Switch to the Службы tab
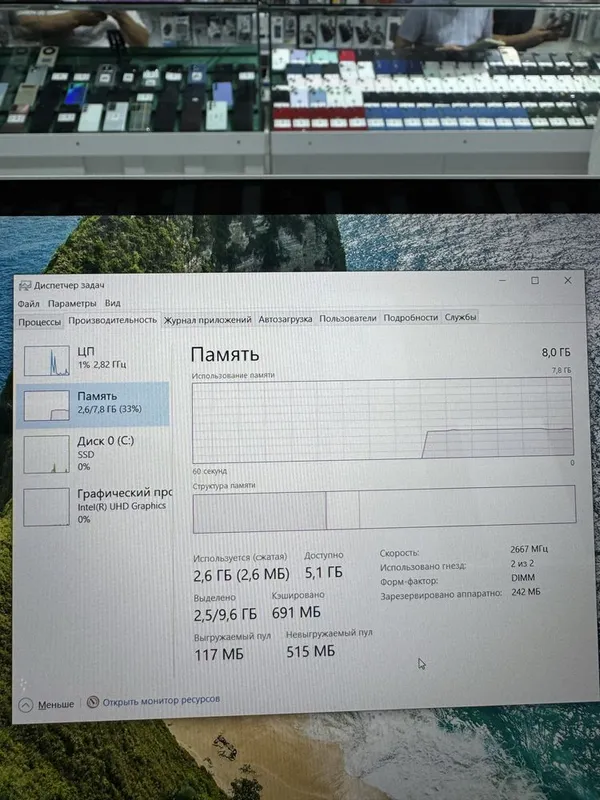 [460, 317]
